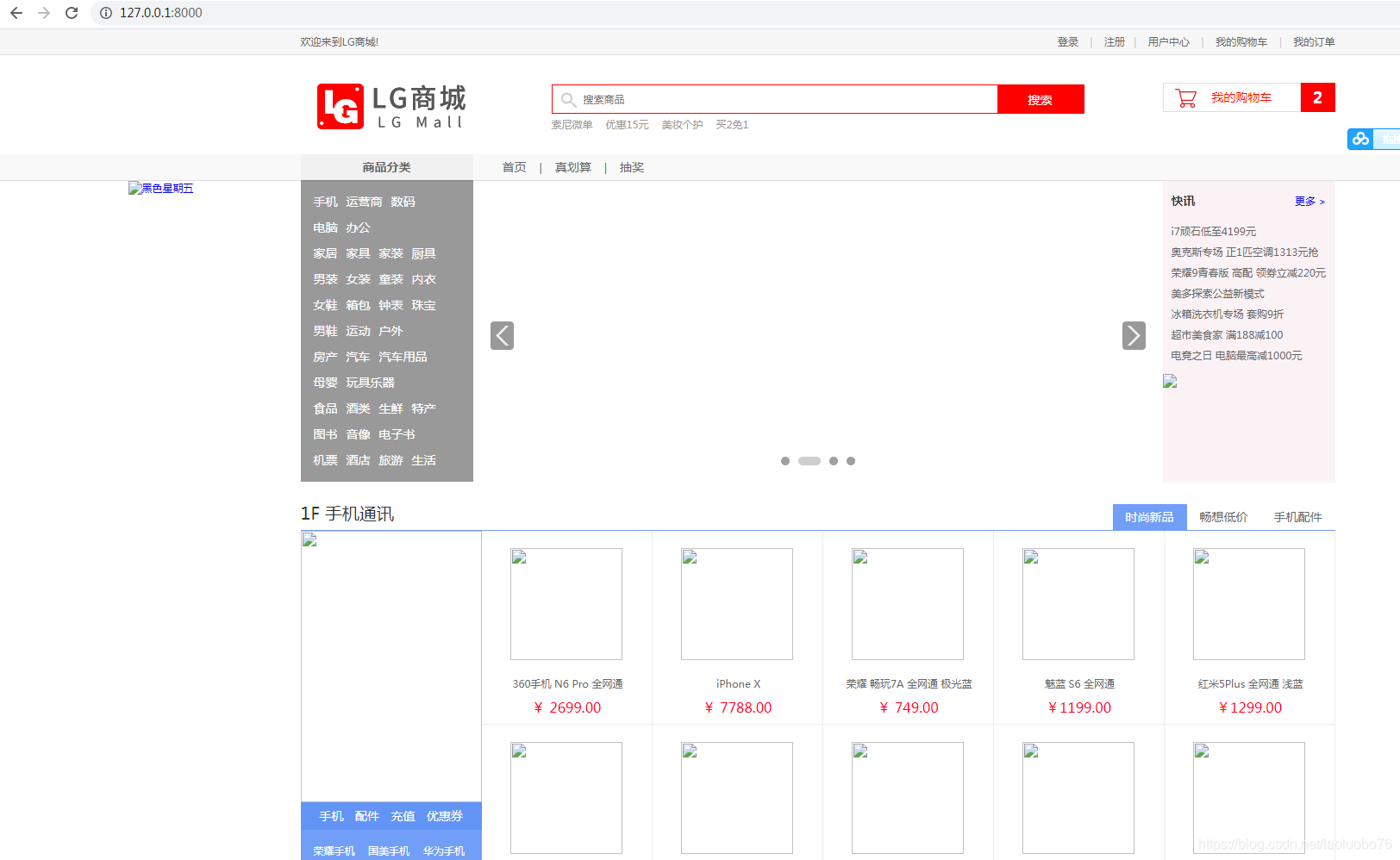Click the red 搜索 button
The width and height of the screenshot is (1400, 860).
[1041, 98]
